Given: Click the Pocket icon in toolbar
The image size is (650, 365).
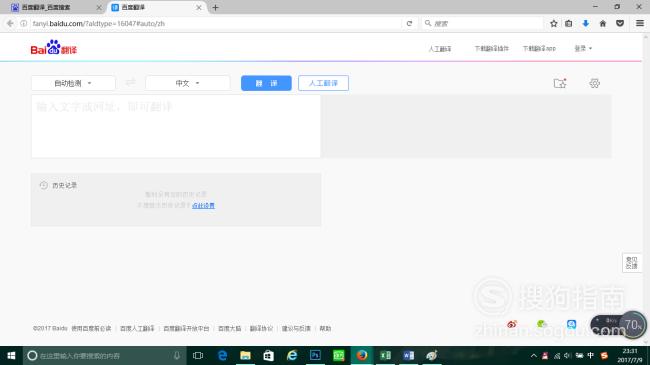Looking at the screenshot, I should pos(620,23).
